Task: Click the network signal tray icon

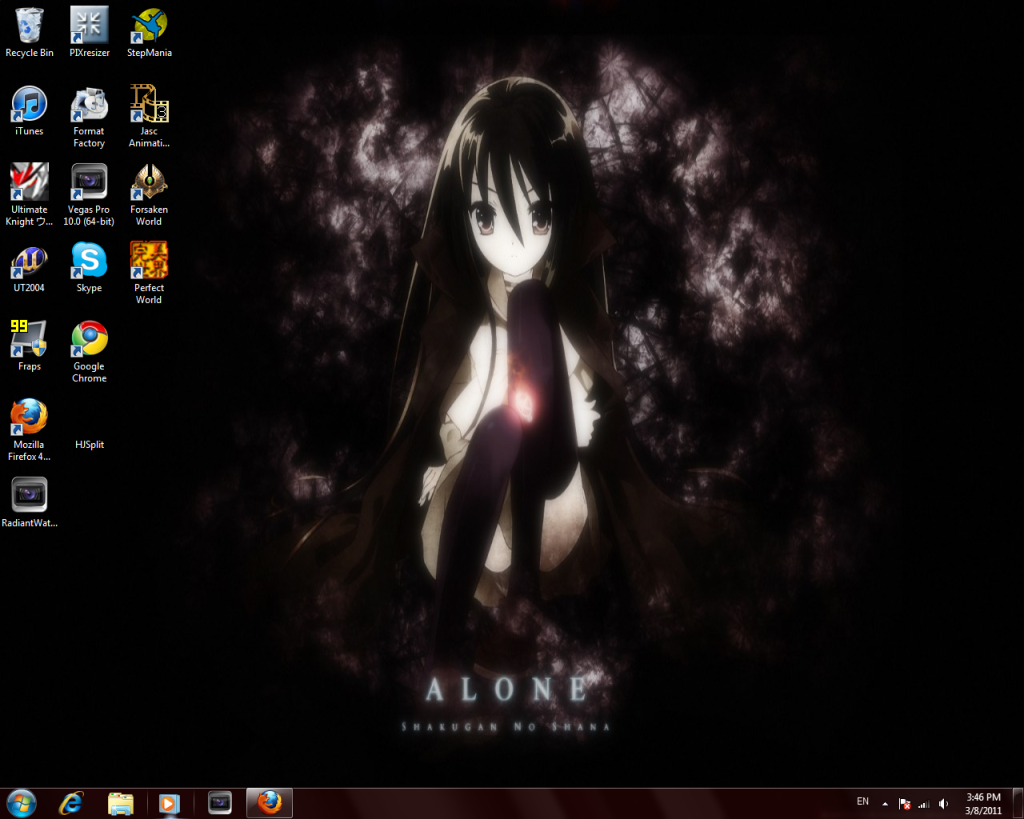Action: 923,804
